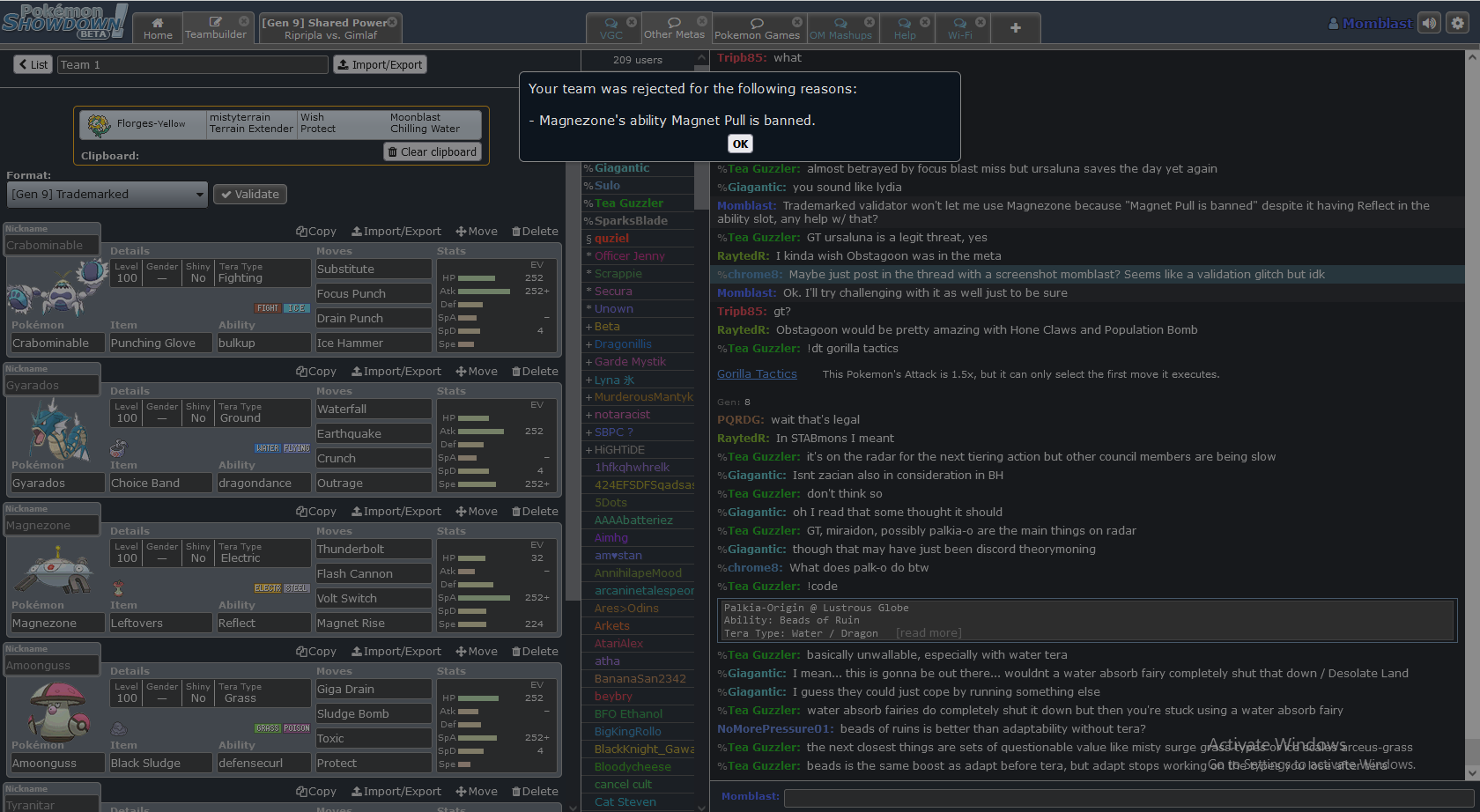The width and height of the screenshot is (1480, 812).
Task: Open Gyarados EV stats bars
Action: point(496,445)
